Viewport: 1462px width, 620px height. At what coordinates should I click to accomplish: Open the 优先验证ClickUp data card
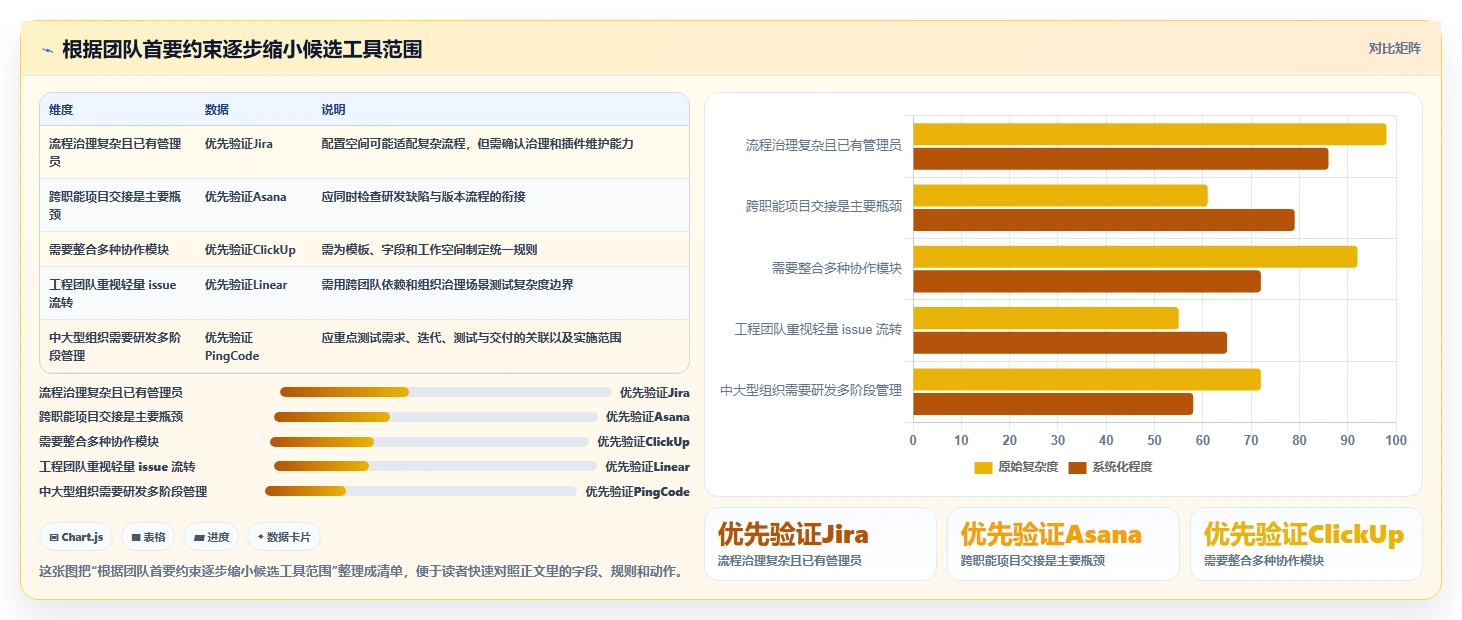(x=1306, y=544)
